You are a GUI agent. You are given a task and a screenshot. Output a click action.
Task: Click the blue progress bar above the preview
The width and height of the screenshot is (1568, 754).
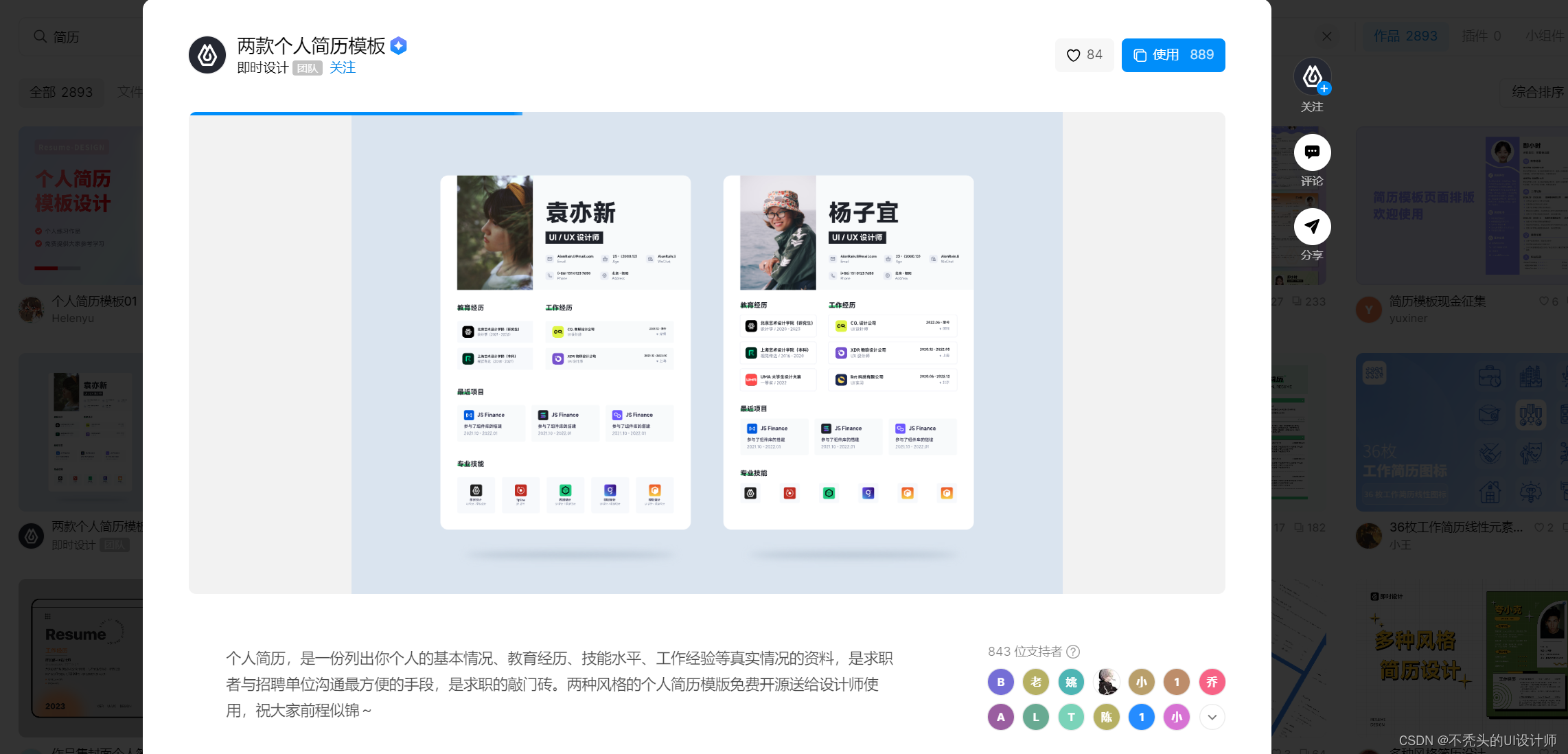pos(356,113)
